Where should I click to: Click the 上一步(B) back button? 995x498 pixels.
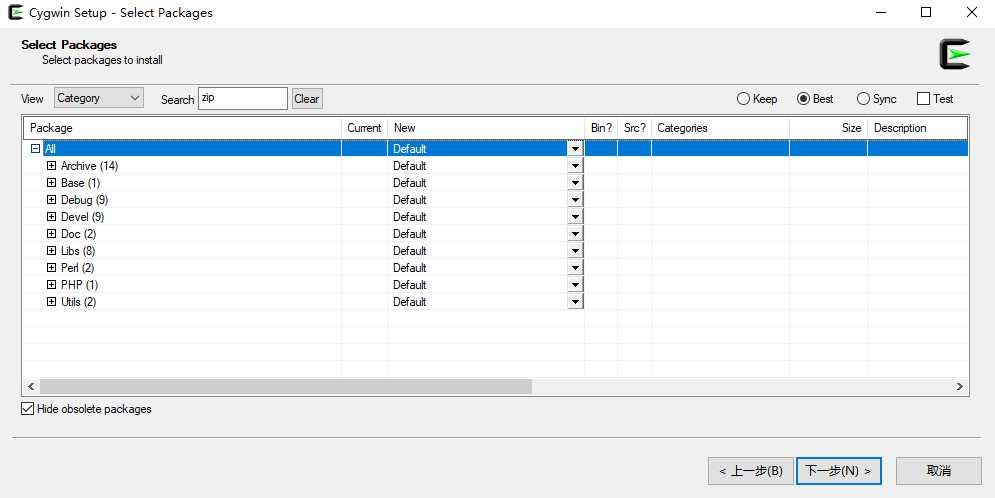point(751,471)
